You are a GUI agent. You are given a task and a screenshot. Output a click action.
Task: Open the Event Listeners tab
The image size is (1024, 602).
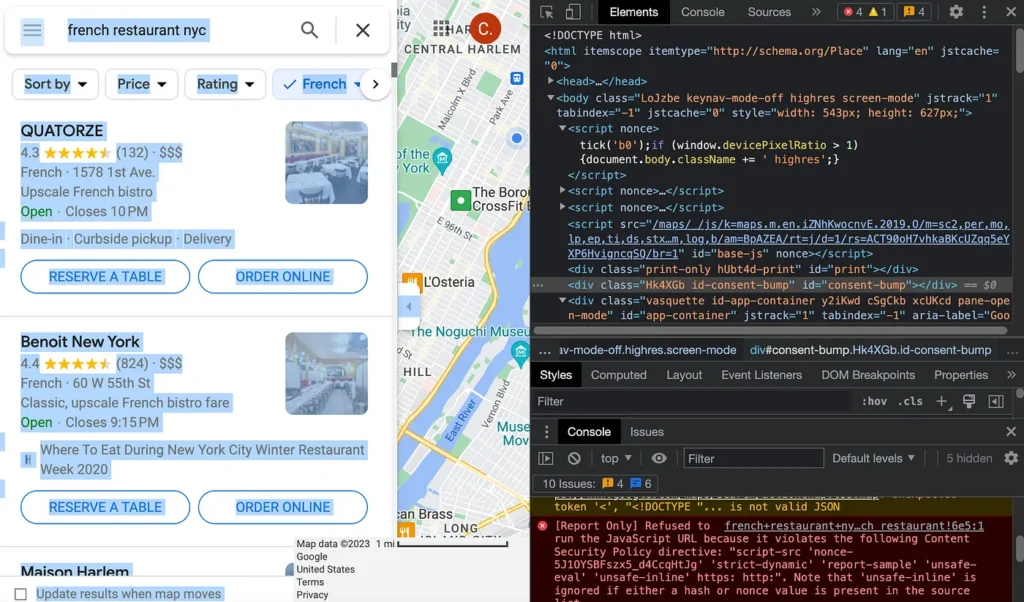click(761, 375)
